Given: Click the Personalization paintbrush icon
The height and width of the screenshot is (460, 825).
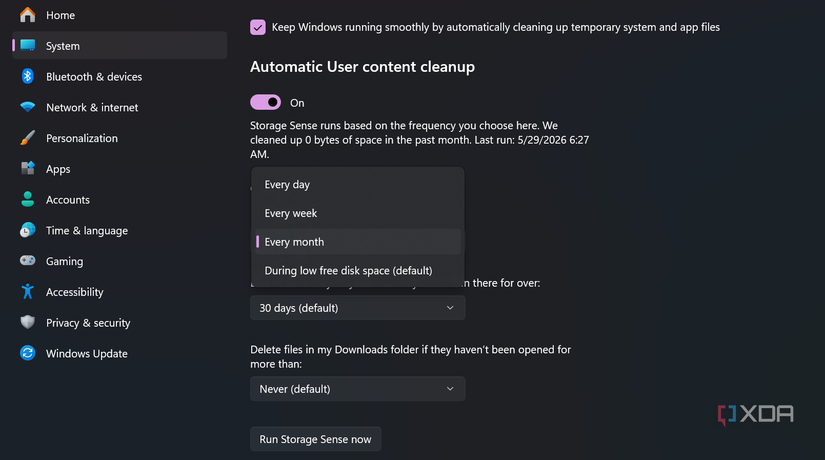Looking at the screenshot, I should point(27,138).
